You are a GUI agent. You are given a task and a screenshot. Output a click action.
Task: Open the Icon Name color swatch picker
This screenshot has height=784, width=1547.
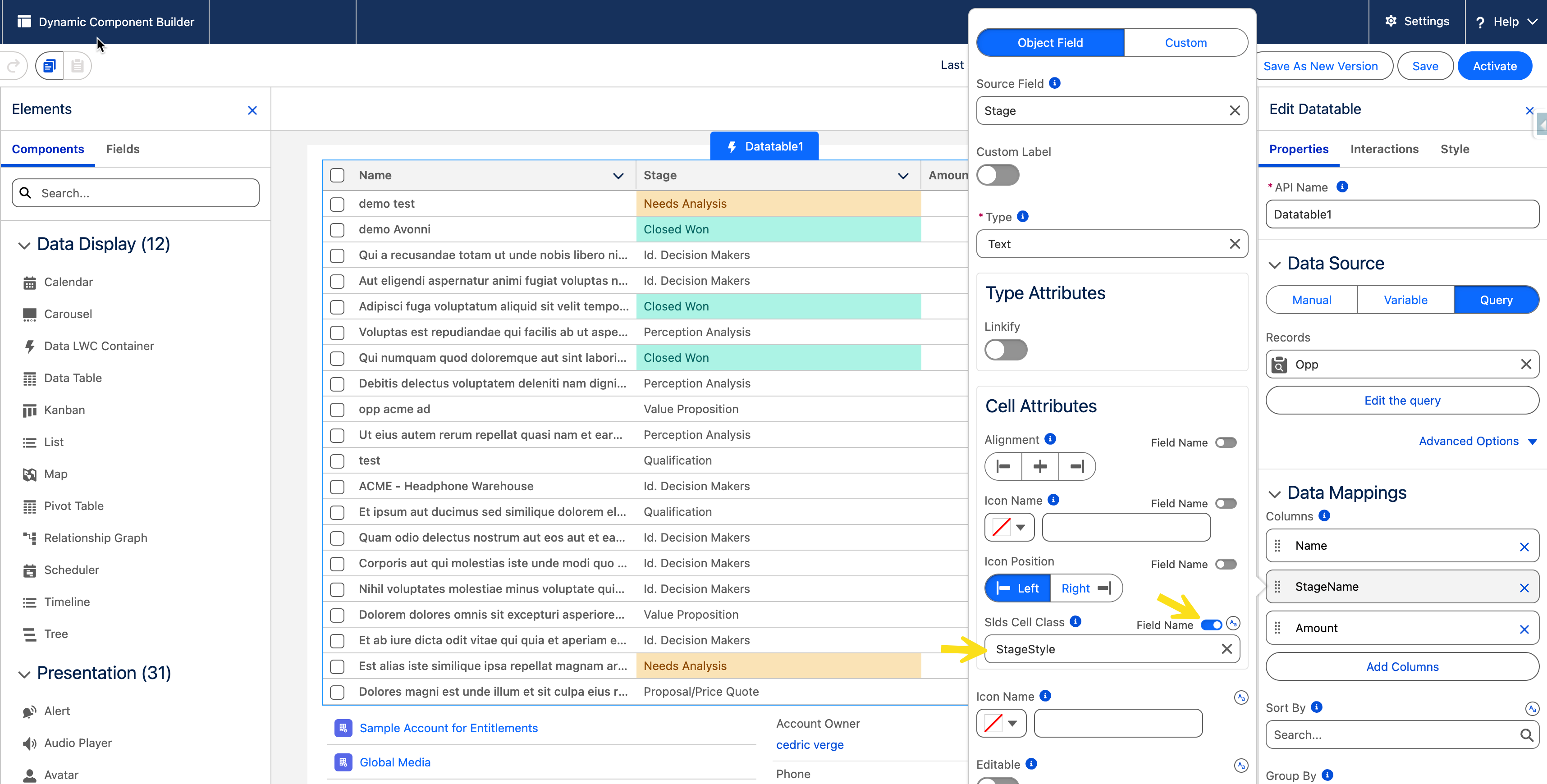1009,528
